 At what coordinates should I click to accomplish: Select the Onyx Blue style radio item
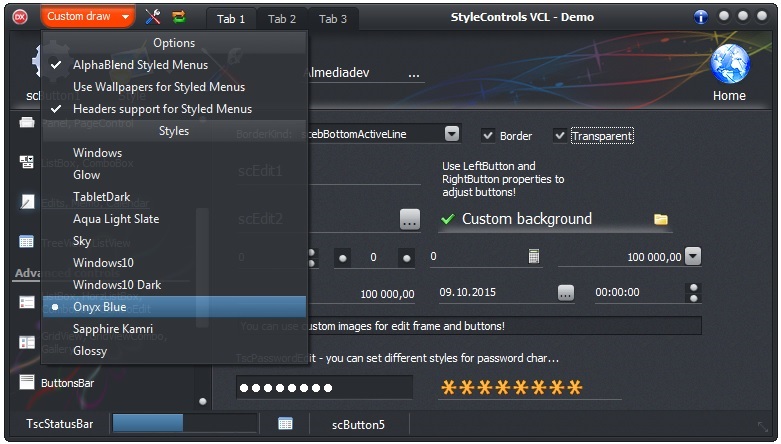[174, 307]
